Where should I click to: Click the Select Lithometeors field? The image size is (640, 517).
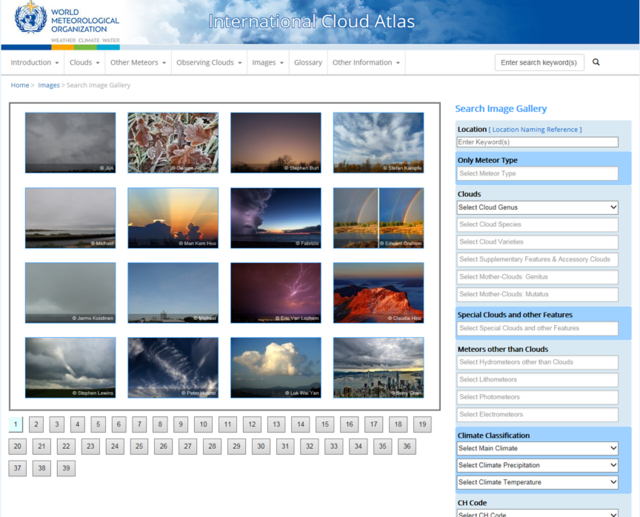coord(537,380)
